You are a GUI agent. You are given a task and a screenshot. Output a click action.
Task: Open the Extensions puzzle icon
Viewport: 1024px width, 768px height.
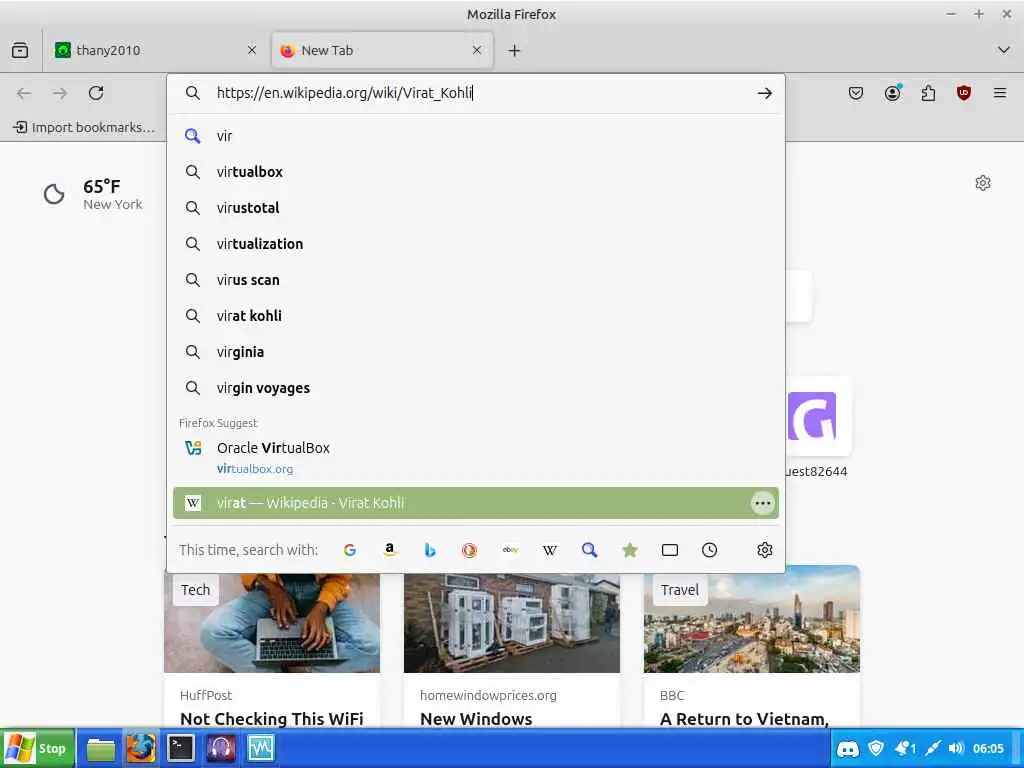[x=928, y=93]
